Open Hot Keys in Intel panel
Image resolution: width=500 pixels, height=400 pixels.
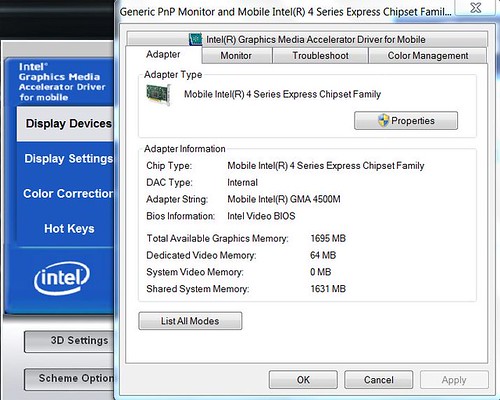[x=69, y=229]
